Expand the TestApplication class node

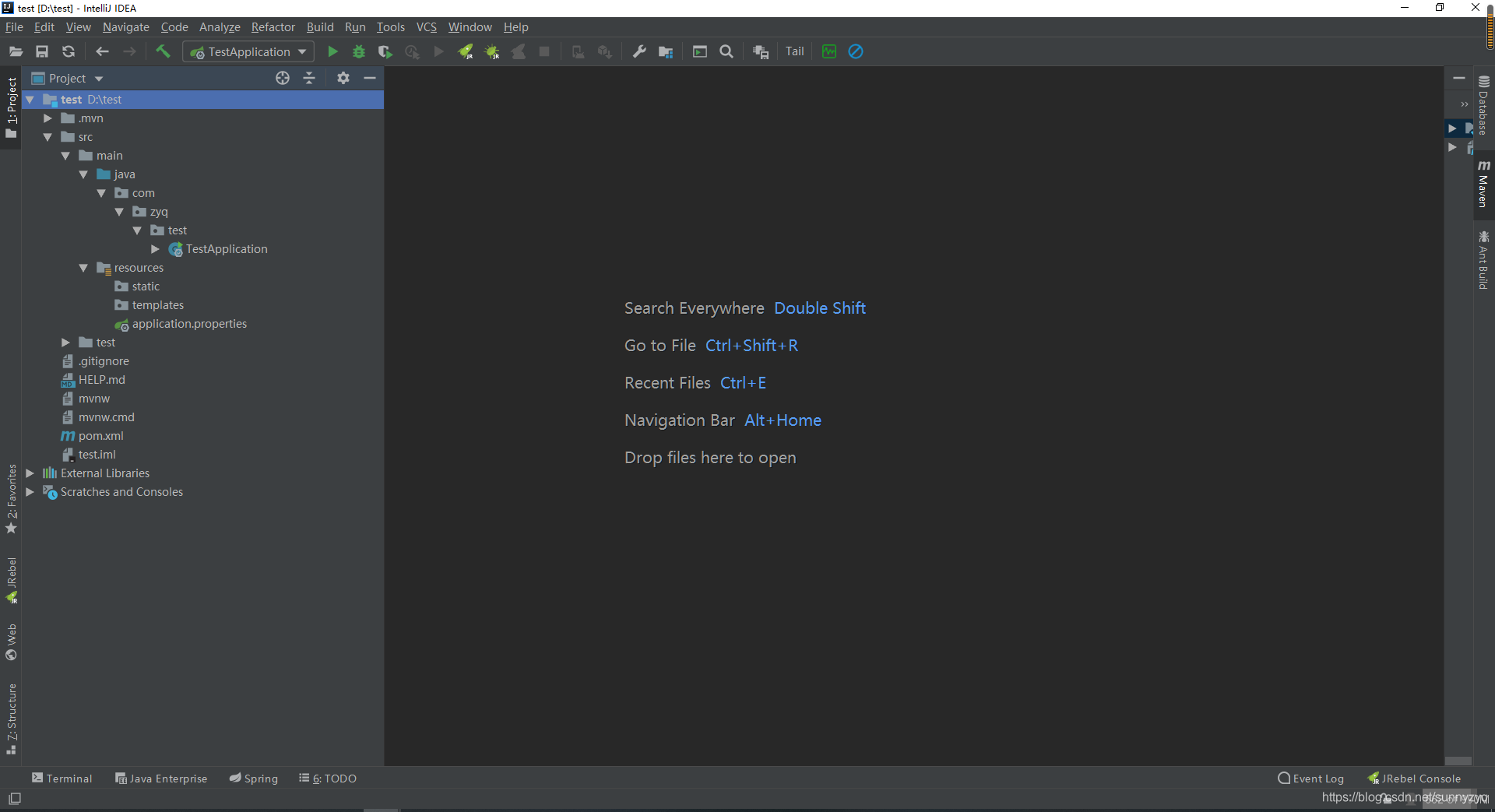pyautogui.click(x=155, y=249)
